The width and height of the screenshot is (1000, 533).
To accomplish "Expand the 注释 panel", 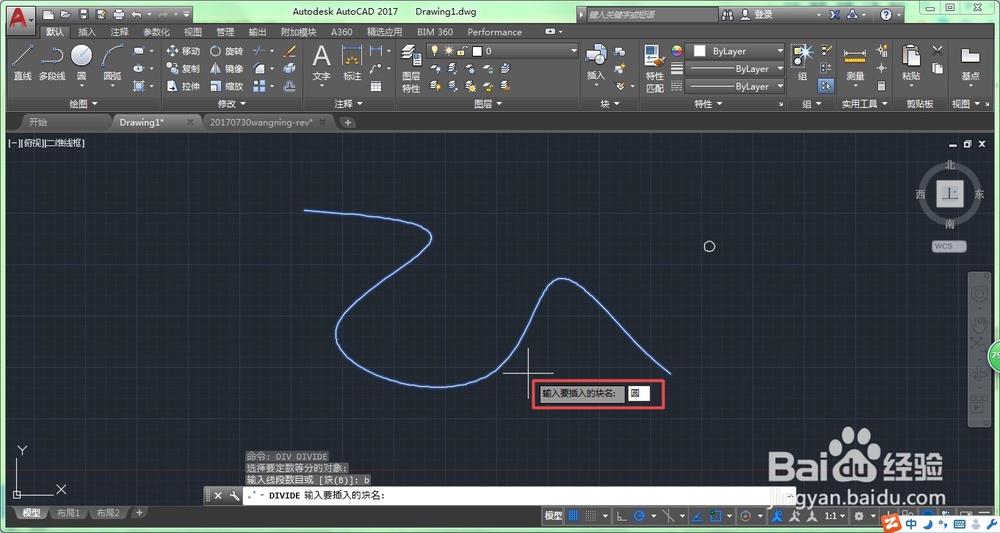I will [348, 103].
